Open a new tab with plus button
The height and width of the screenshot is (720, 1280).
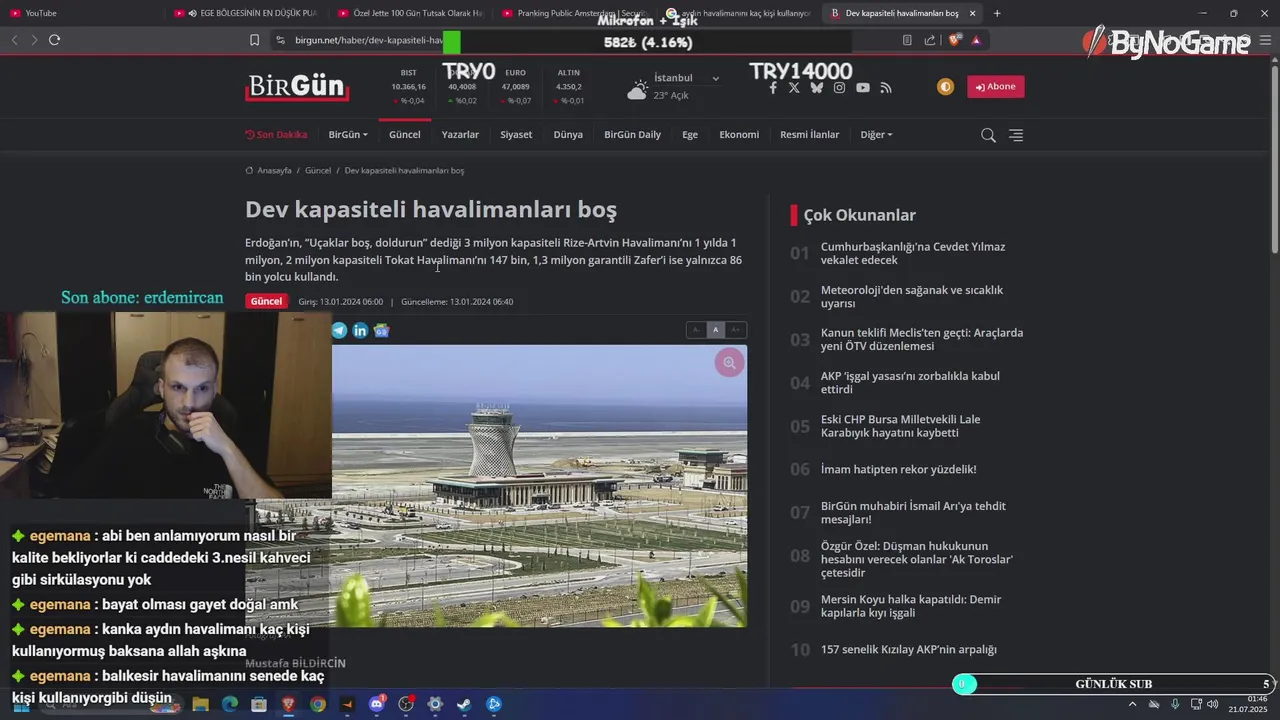click(x=997, y=13)
